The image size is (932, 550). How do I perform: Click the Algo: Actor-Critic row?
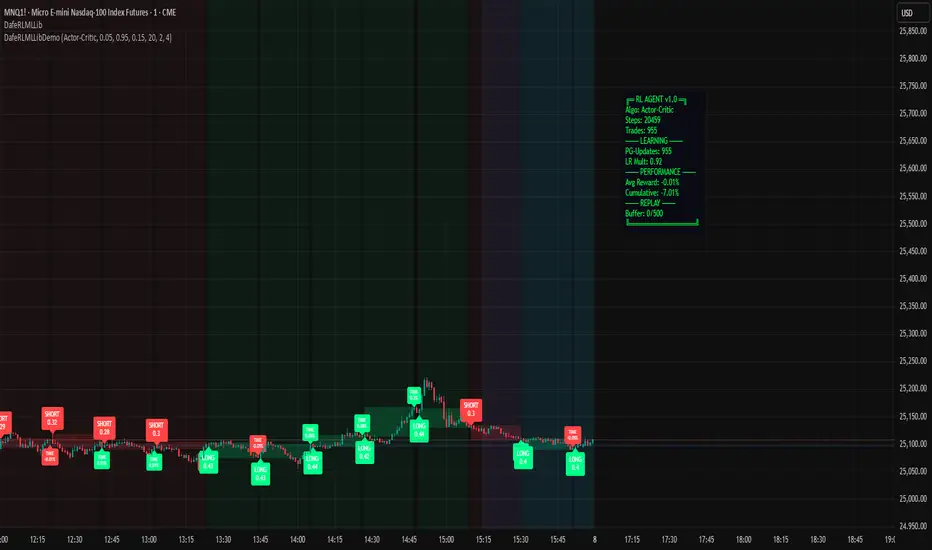click(x=649, y=110)
